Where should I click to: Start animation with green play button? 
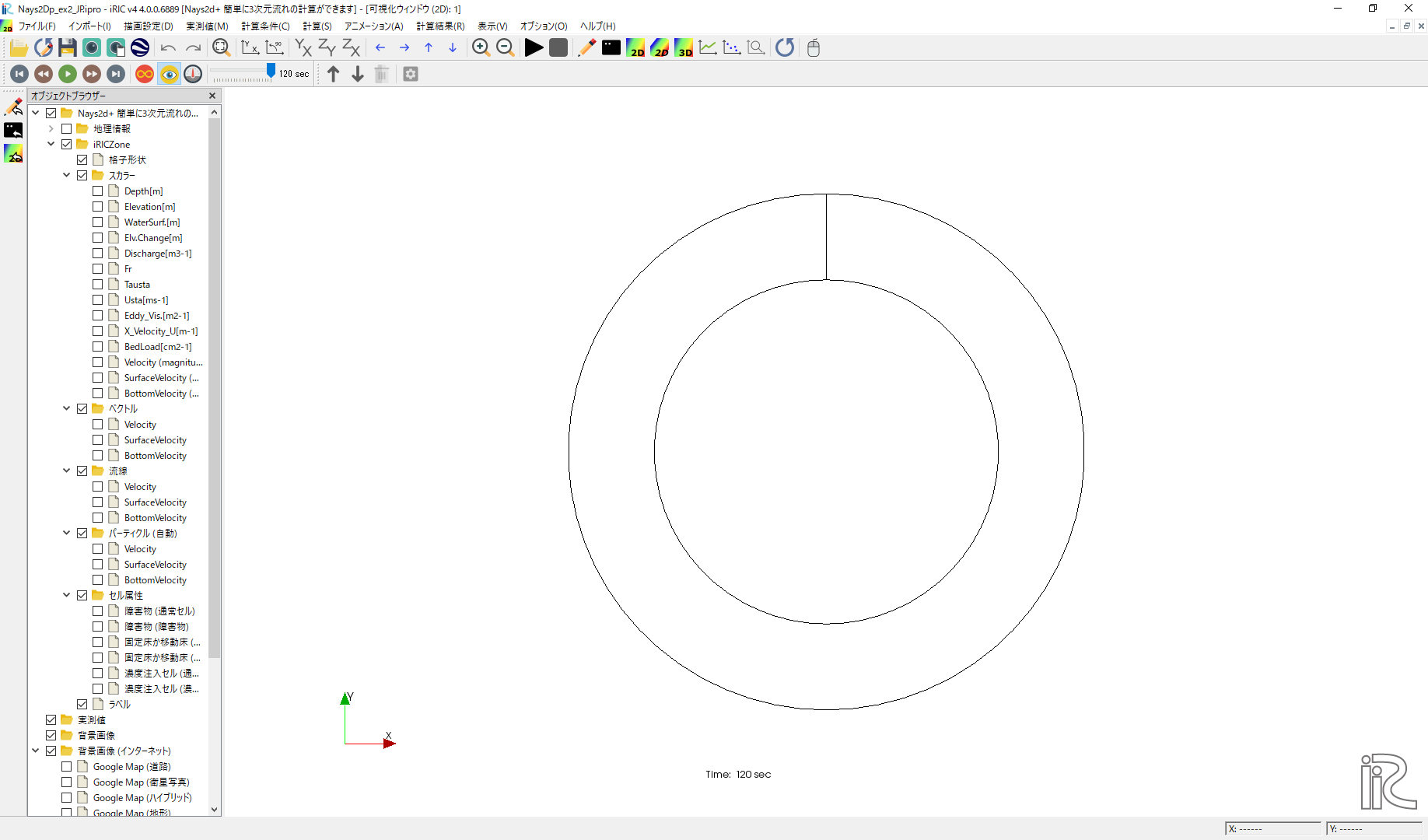pyautogui.click(x=68, y=74)
